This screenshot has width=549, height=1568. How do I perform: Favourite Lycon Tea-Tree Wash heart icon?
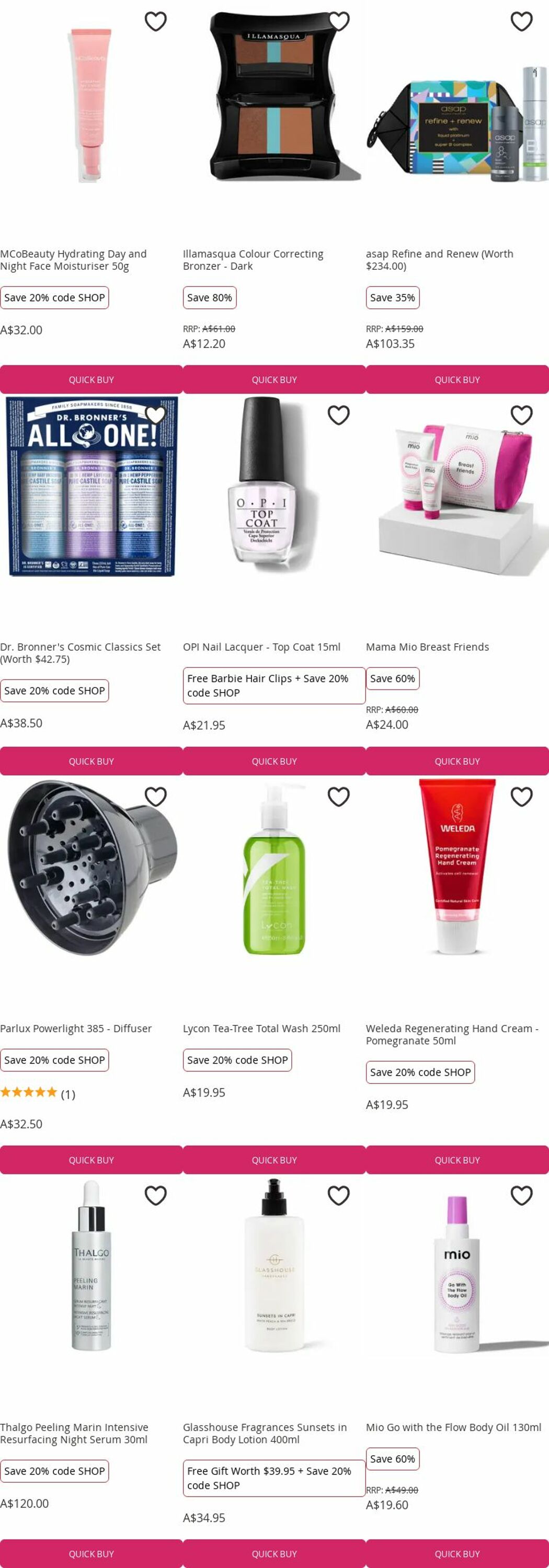(x=338, y=797)
